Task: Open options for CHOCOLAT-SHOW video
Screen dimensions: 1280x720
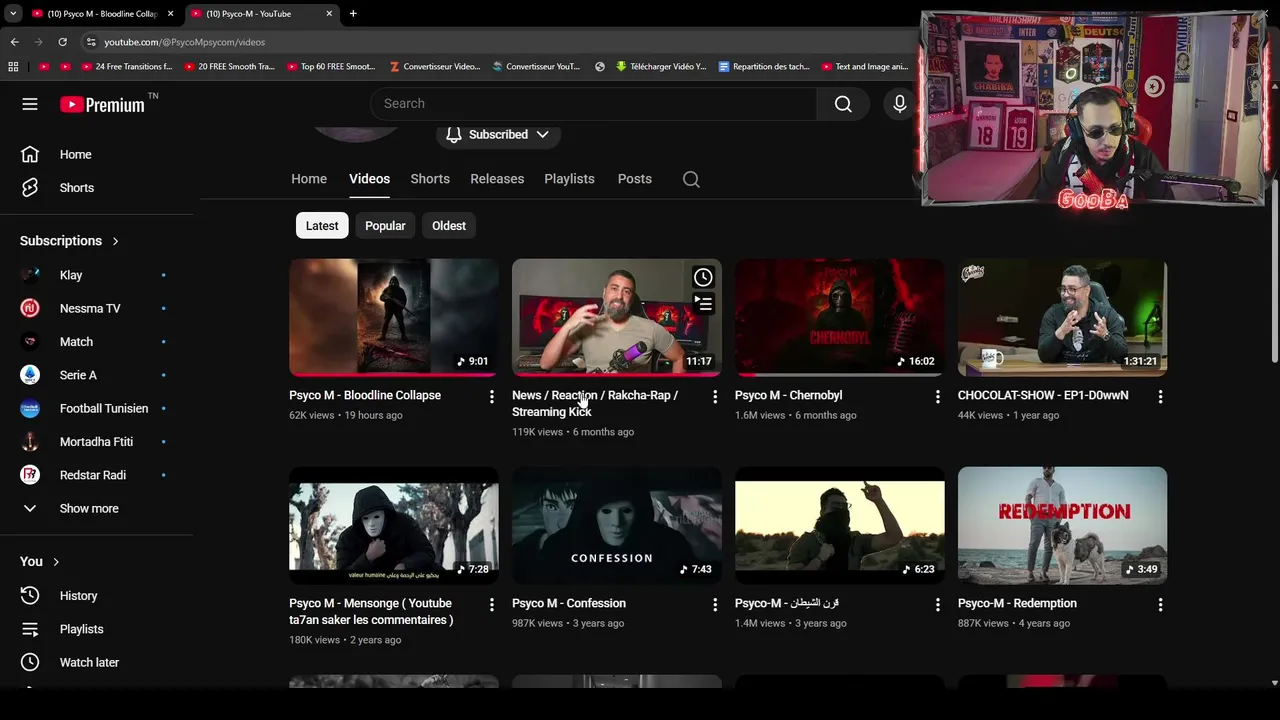Action: point(1160,397)
